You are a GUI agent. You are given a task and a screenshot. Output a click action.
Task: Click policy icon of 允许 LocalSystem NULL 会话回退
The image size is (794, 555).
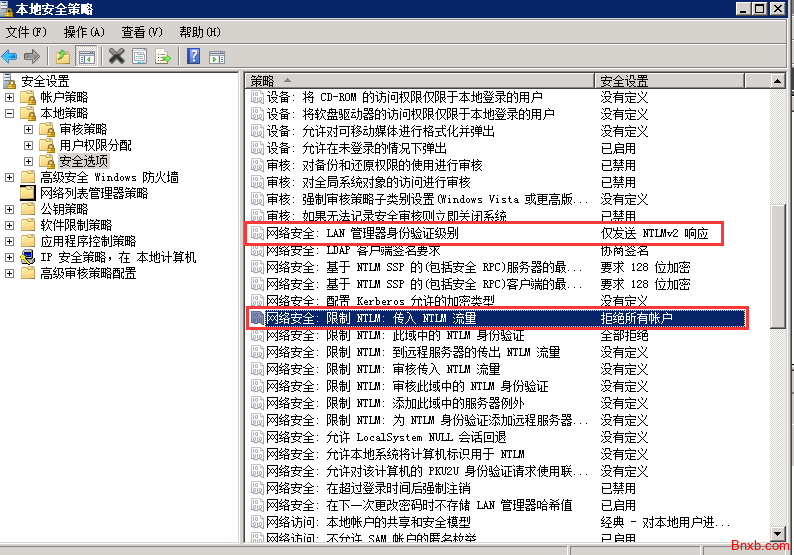[257, 437]
